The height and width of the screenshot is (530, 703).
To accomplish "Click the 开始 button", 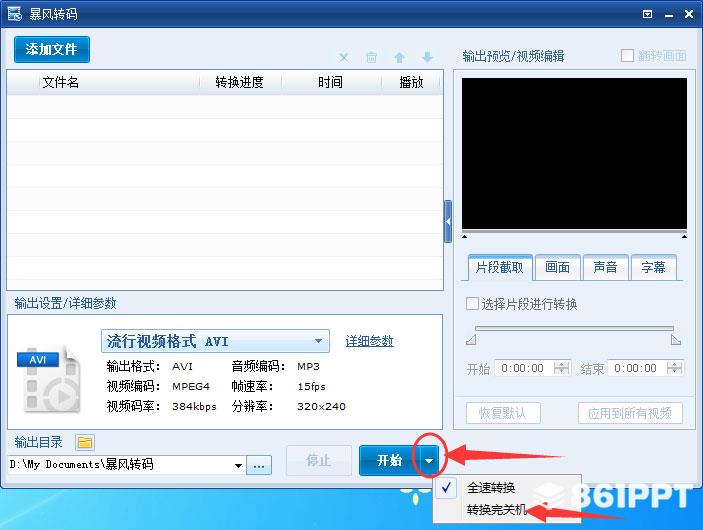I will click(x=390, y=460).
